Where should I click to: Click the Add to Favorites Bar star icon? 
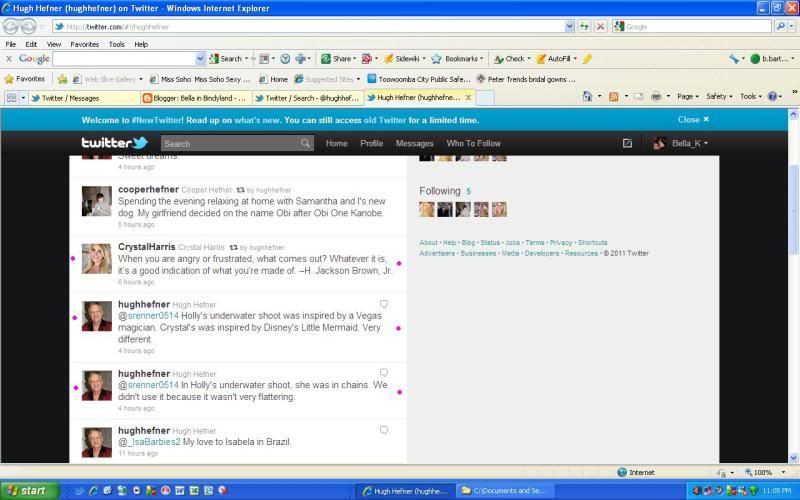coord(62,79)
